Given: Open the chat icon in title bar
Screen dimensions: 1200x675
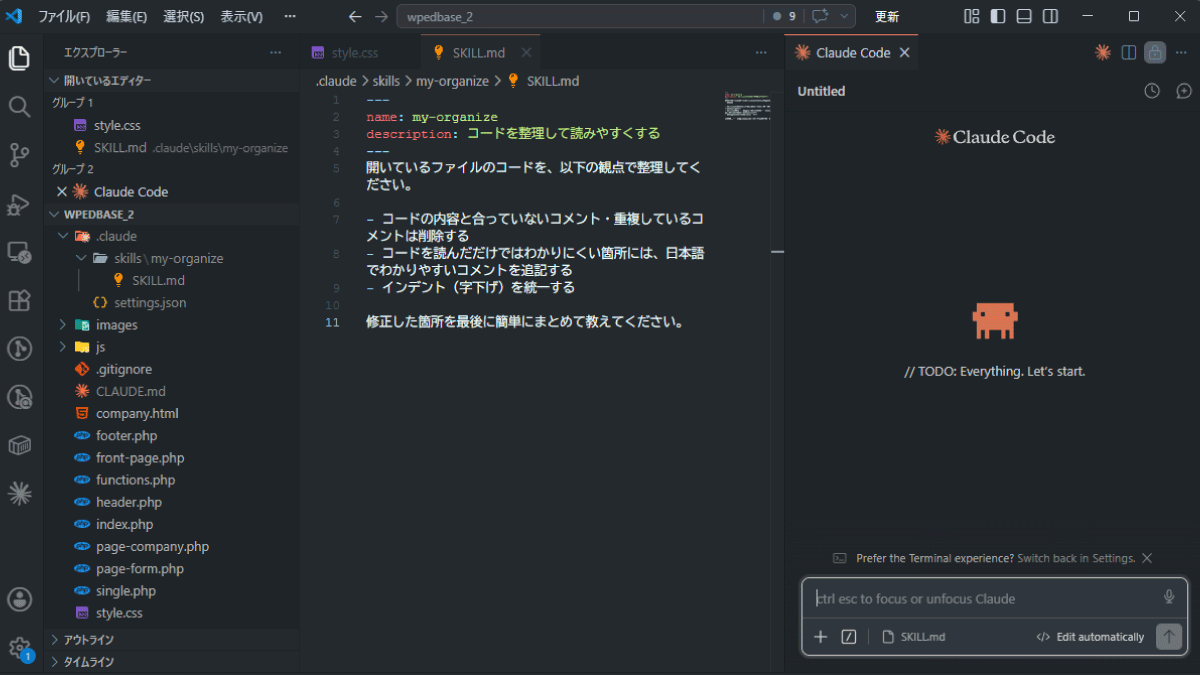Looking at the screenshot, I should (x=821, y=17).
